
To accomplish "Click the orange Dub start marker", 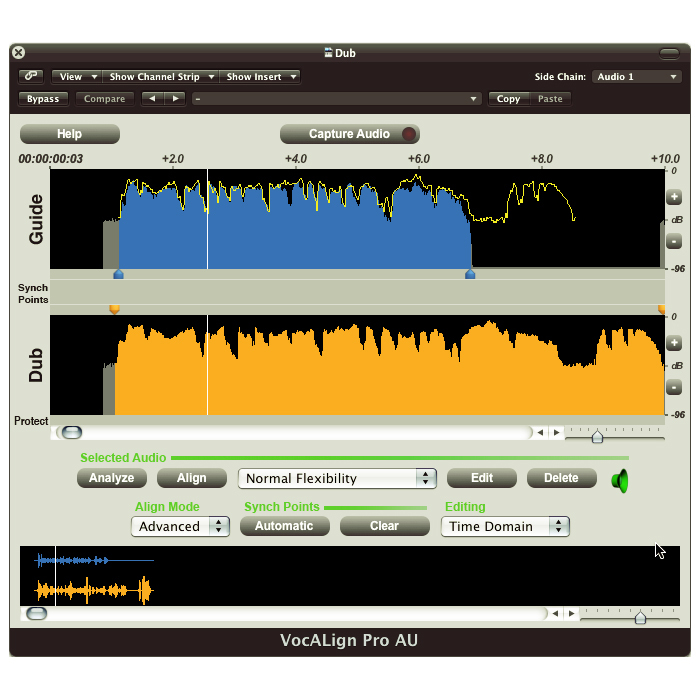I will (114, 309).
